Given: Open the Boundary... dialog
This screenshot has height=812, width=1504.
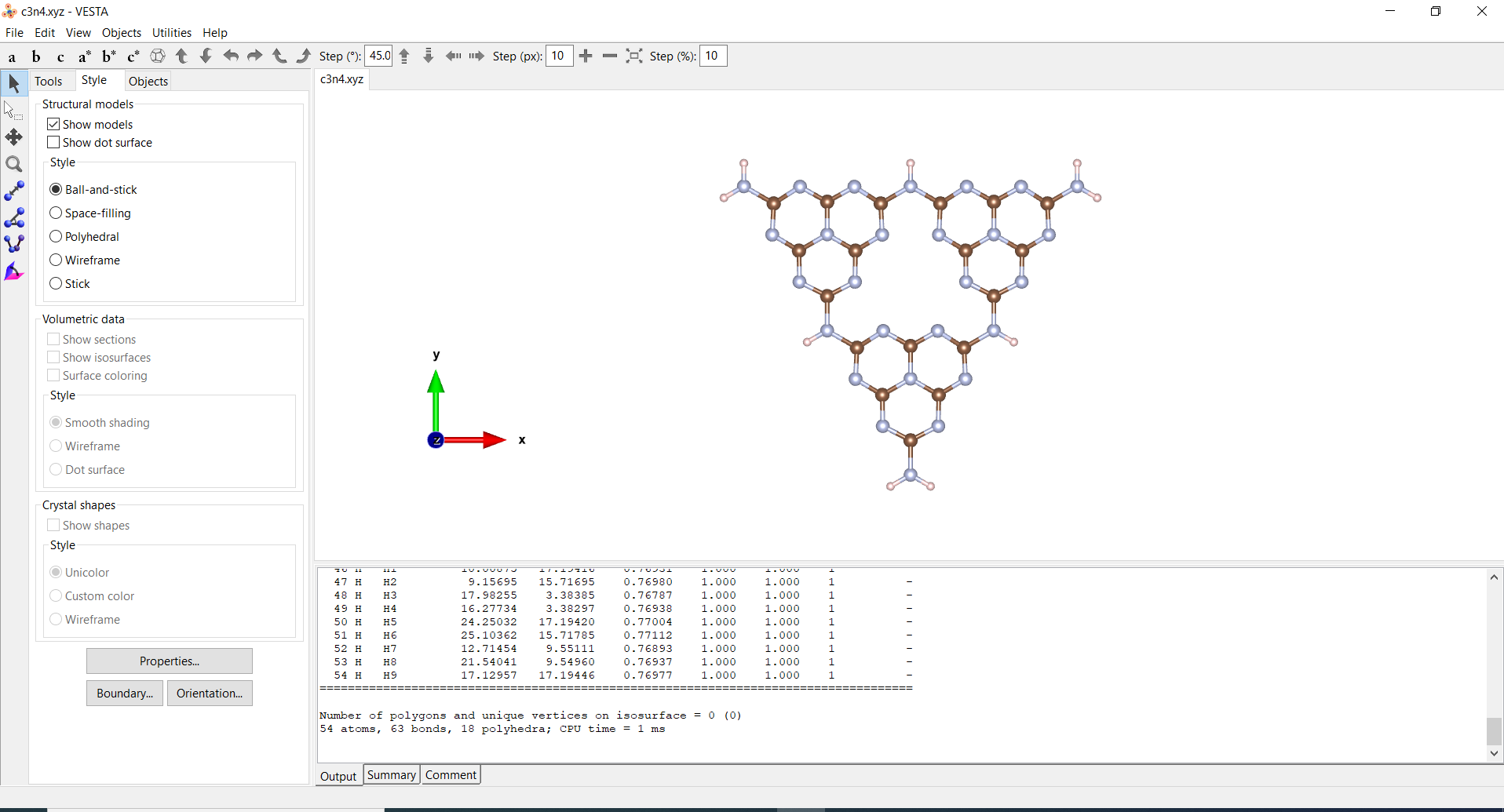Looking at the screenshot, I should pos(125,693).
